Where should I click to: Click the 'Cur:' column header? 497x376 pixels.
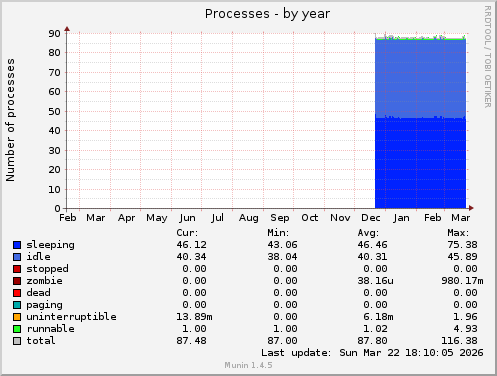[187, 233]
